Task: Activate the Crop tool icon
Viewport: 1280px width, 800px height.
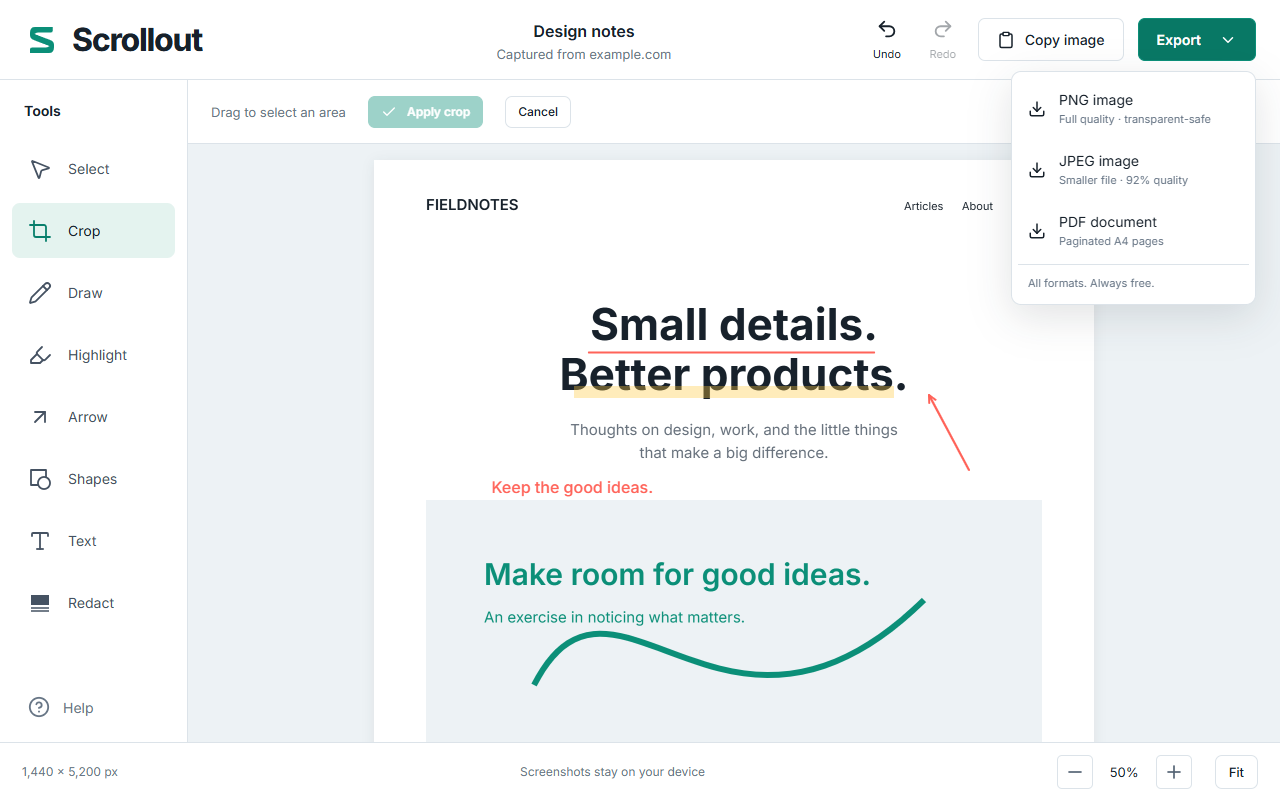Action: click(x=40, y=231)
